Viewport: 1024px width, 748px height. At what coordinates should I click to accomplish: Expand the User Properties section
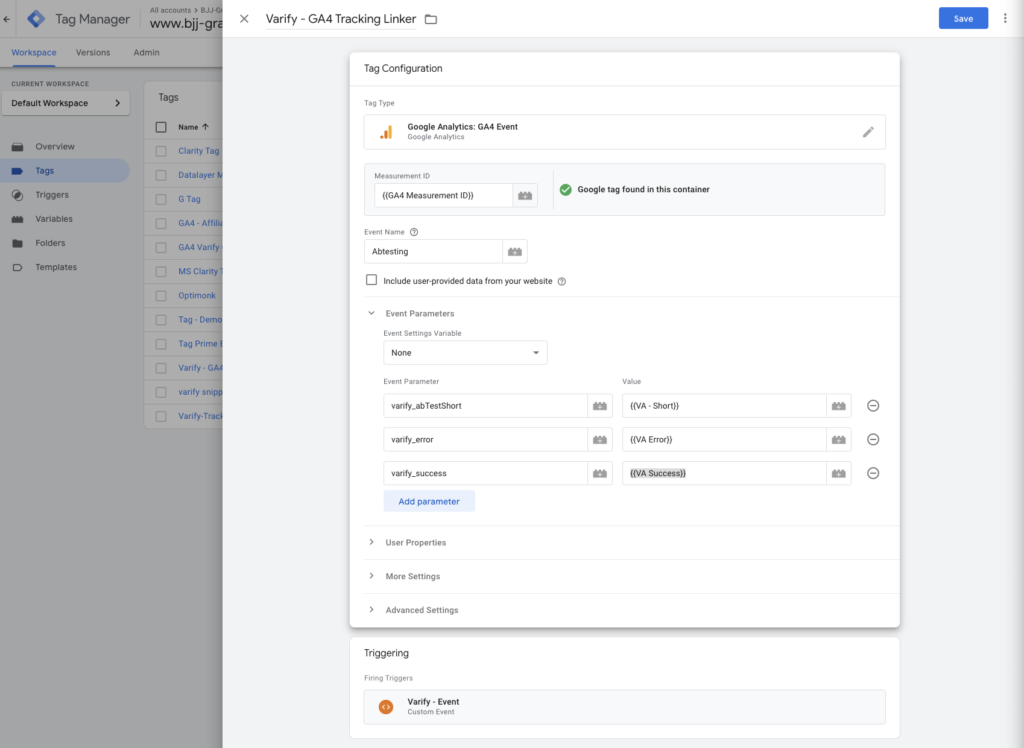click(x=372, y=542)
